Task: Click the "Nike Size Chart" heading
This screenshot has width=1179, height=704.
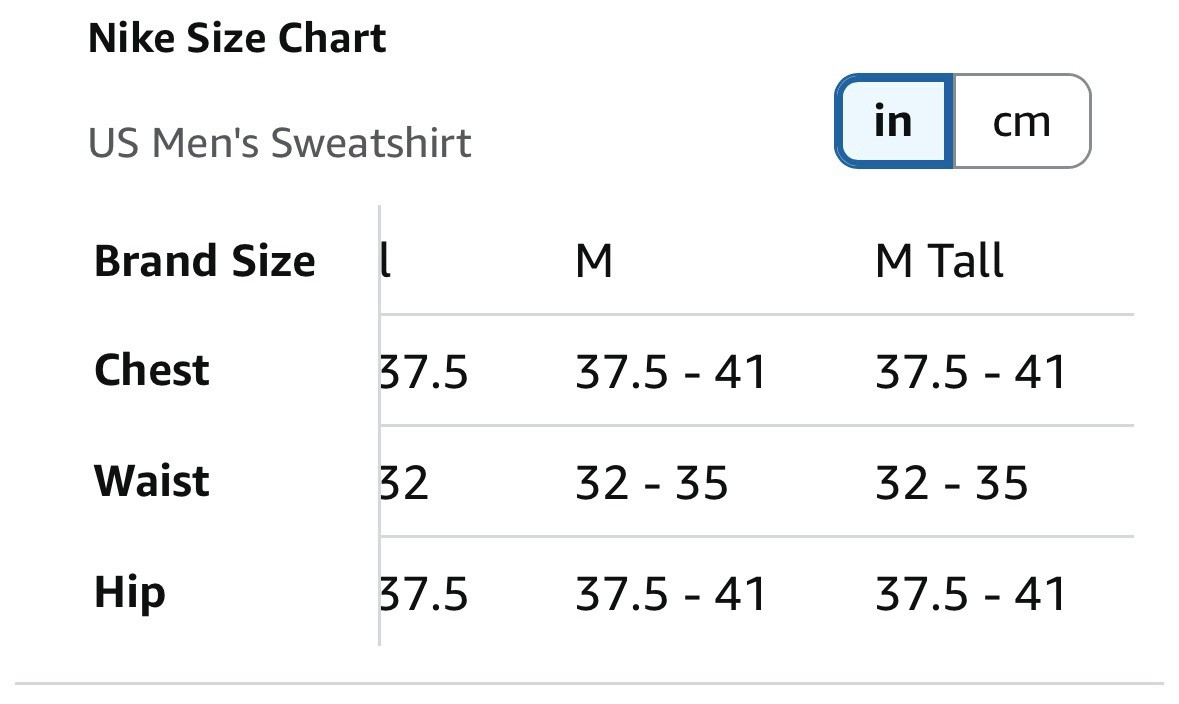Action: (x=237, y=39)
